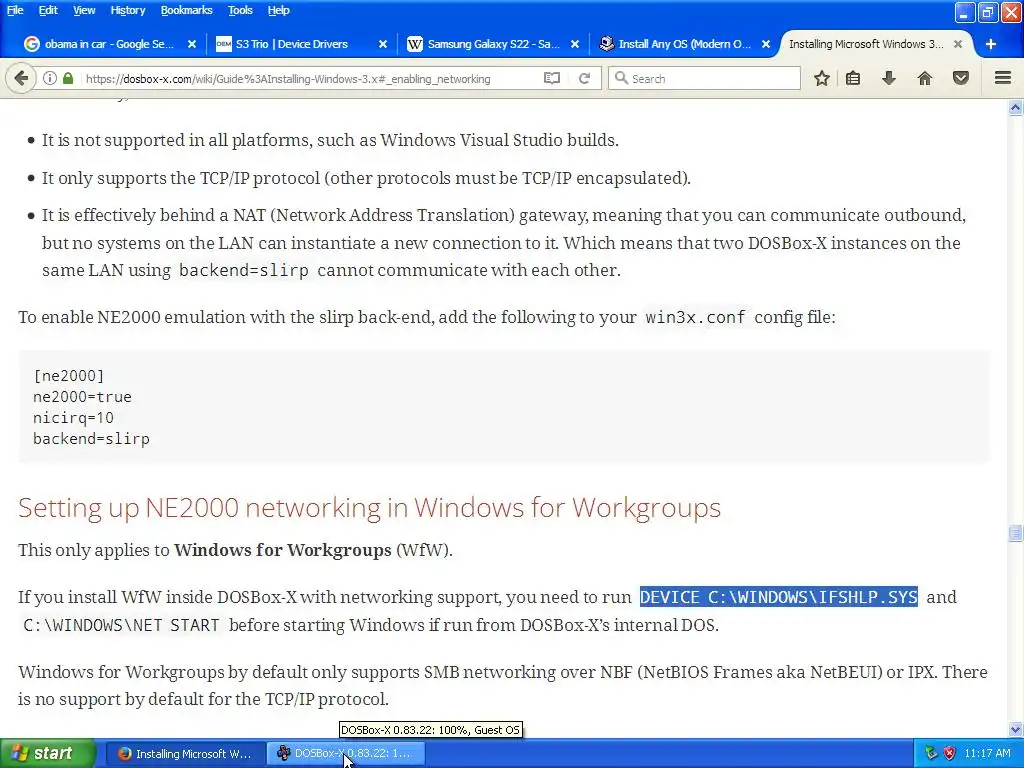This screenshot has height=768, width=1024.
Task: Click the backend=slirp line in code block
Action: point(91,439)
